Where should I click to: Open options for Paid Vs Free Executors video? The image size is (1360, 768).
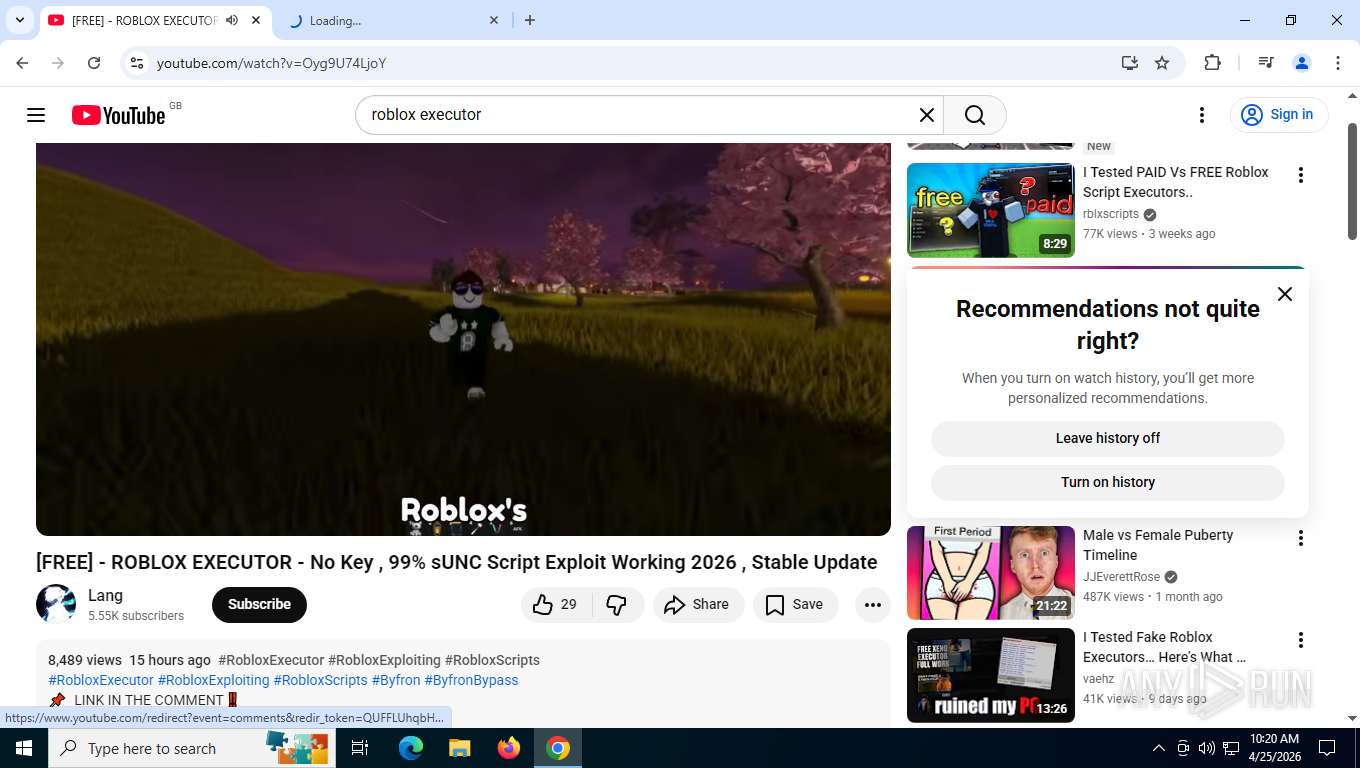click(x=1301, y=175)
